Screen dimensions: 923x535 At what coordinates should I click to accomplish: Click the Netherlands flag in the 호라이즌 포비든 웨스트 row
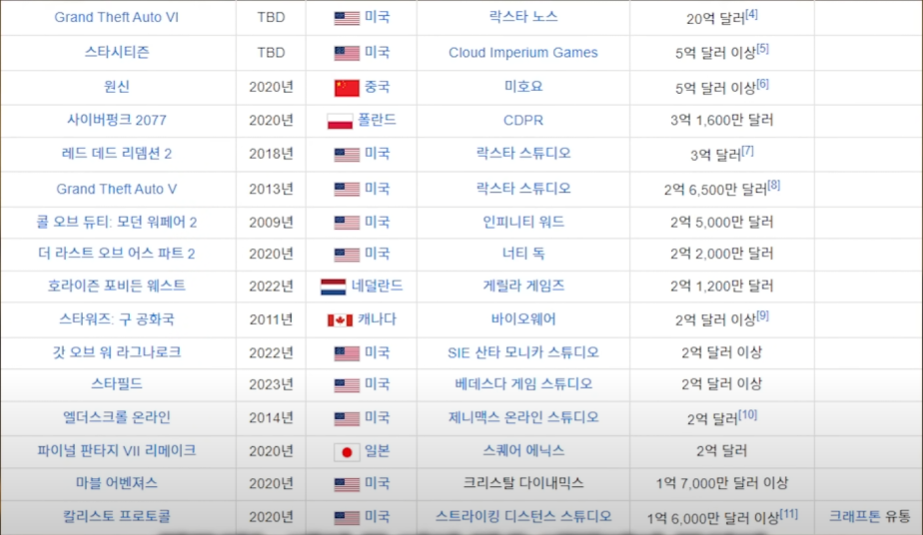333,287
